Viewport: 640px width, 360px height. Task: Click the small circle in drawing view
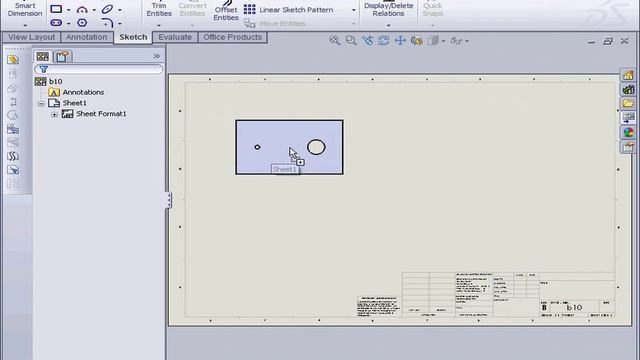[x=257, y=147]
